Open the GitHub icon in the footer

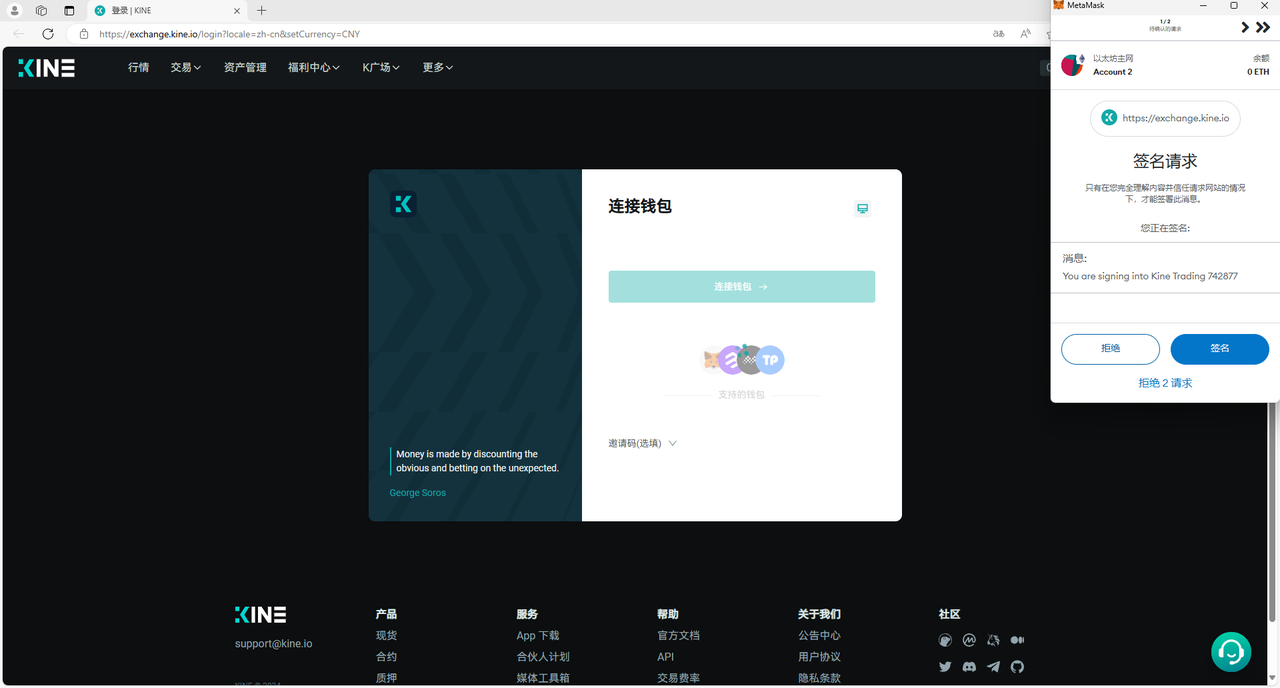[1017, 667]
